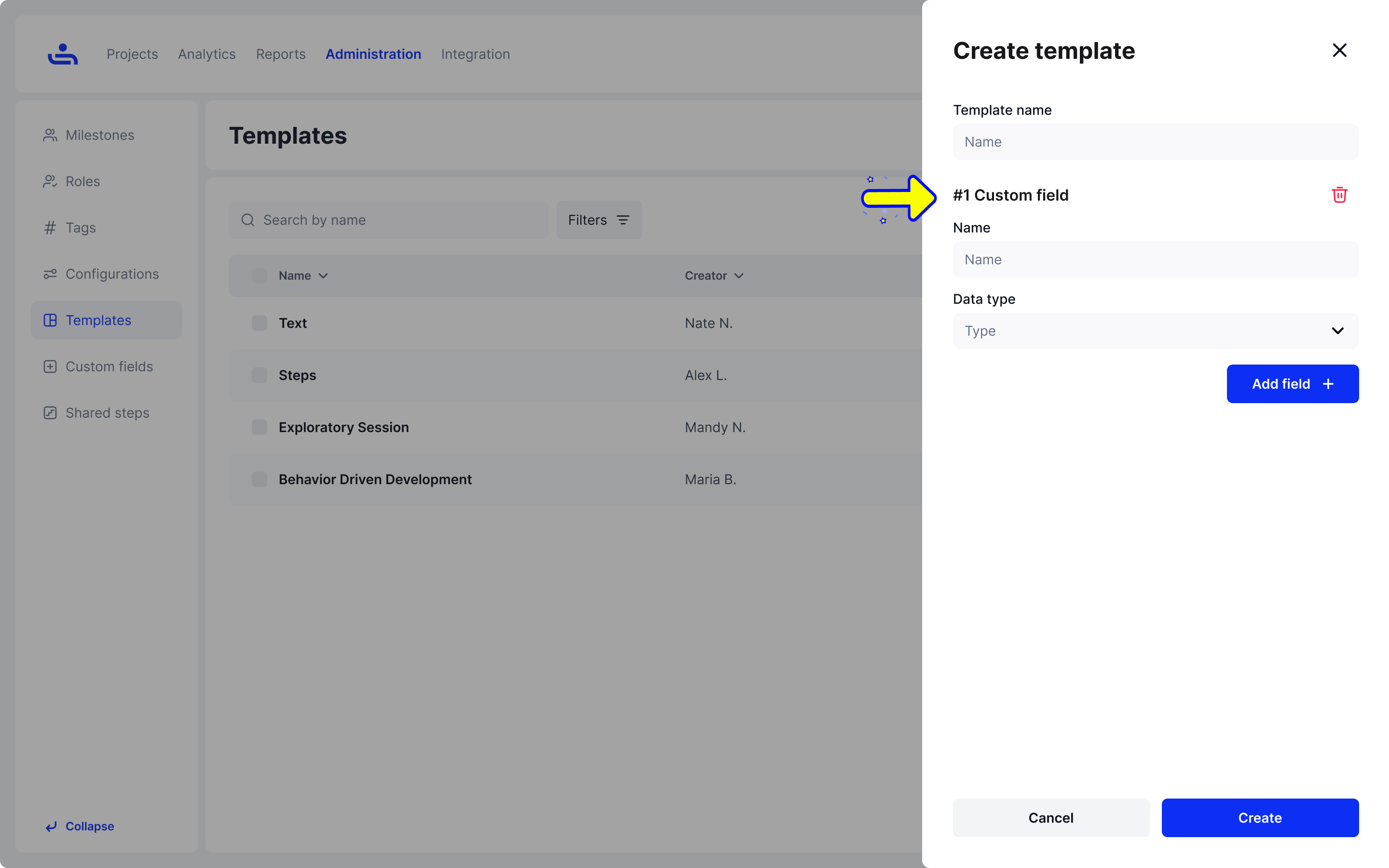Close the Create template panel
Viewport: 1389px width, 868px height.
click(x=1339, y=51)
